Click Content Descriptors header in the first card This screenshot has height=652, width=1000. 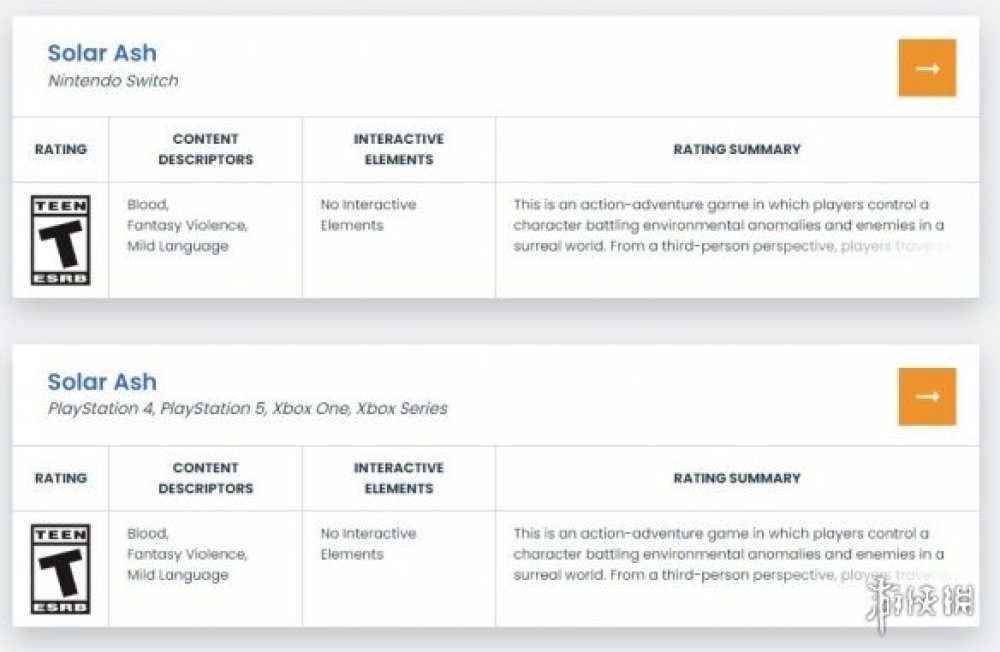point(205,149)
